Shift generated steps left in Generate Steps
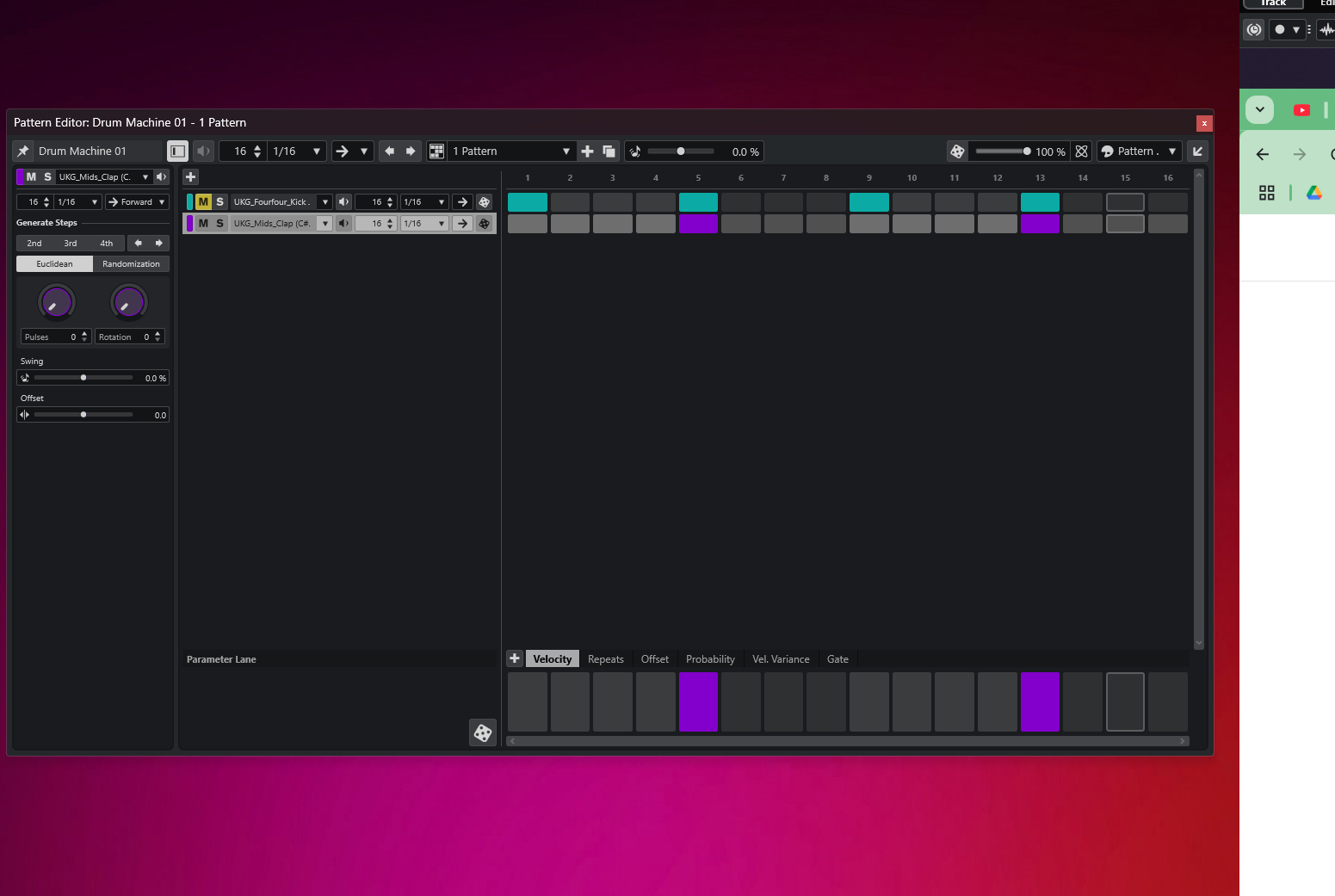The height and width of the screenshot is (896, 1335). click(138, 244)
